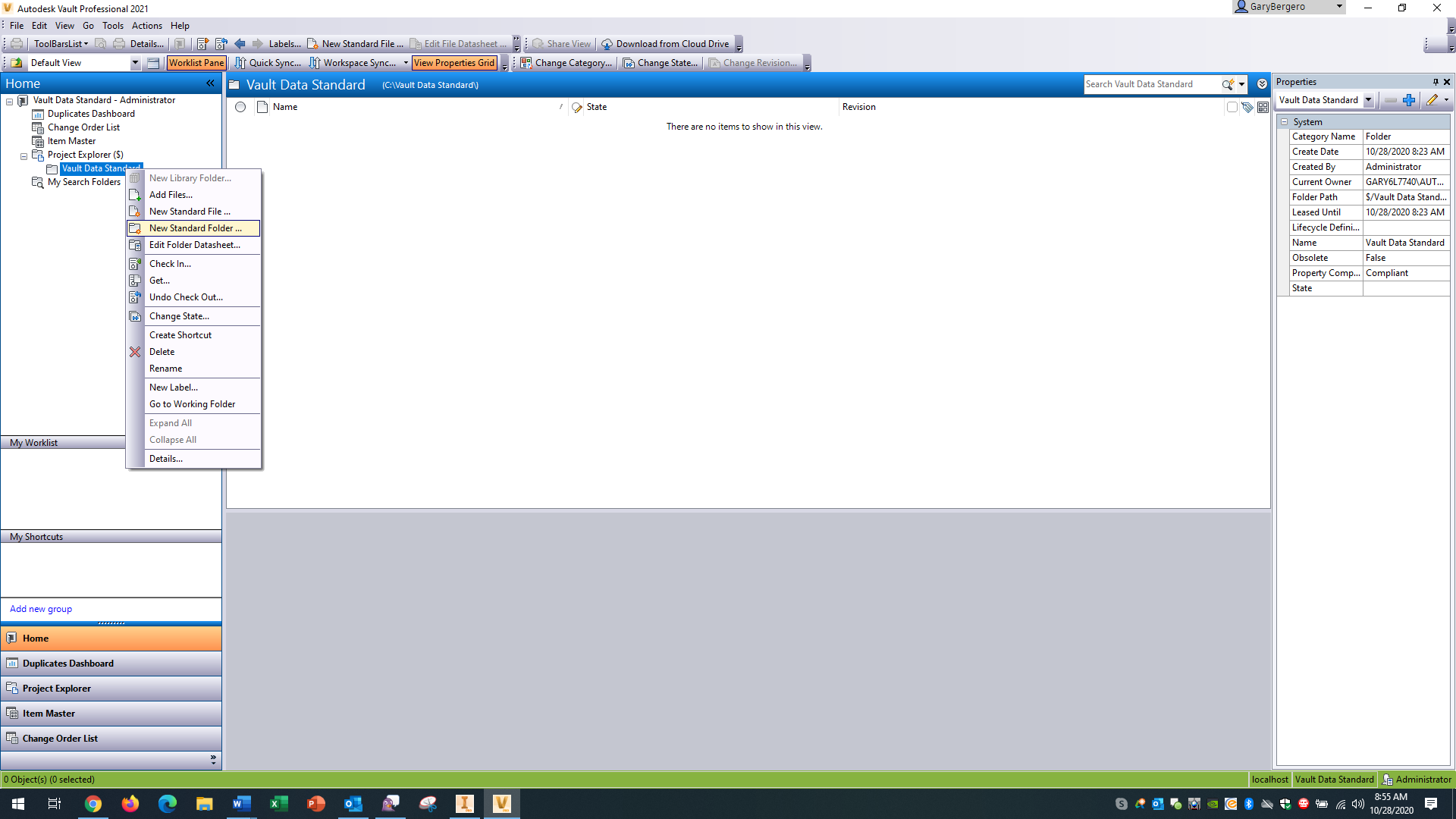Image resolution: width=1456 pixels, height=819 pixels.
Task: Choose New Standard Folder from context menu
Action: (x=194, y=227)
